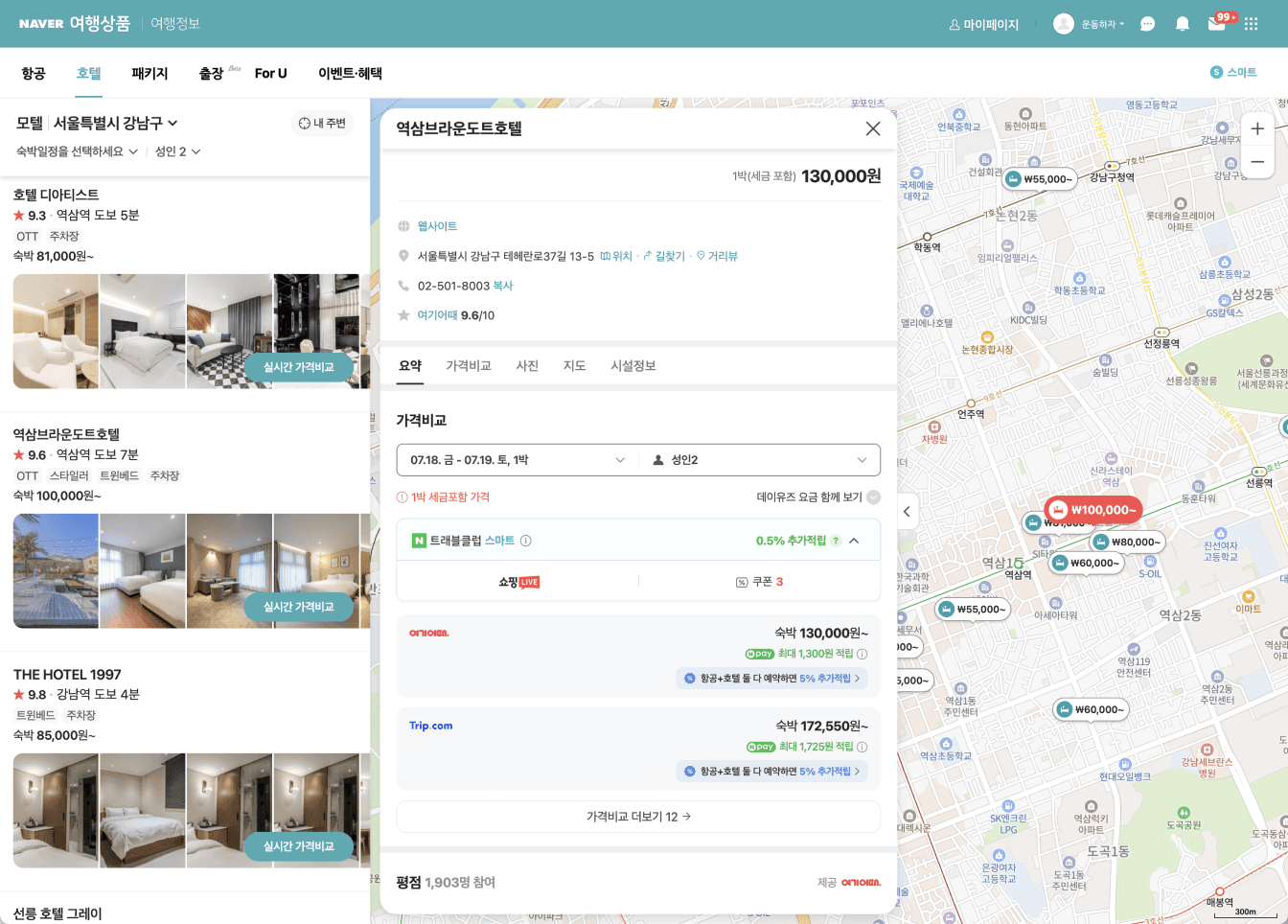
Task: Click the user profile avatar icon
Action: (1063, 24)
